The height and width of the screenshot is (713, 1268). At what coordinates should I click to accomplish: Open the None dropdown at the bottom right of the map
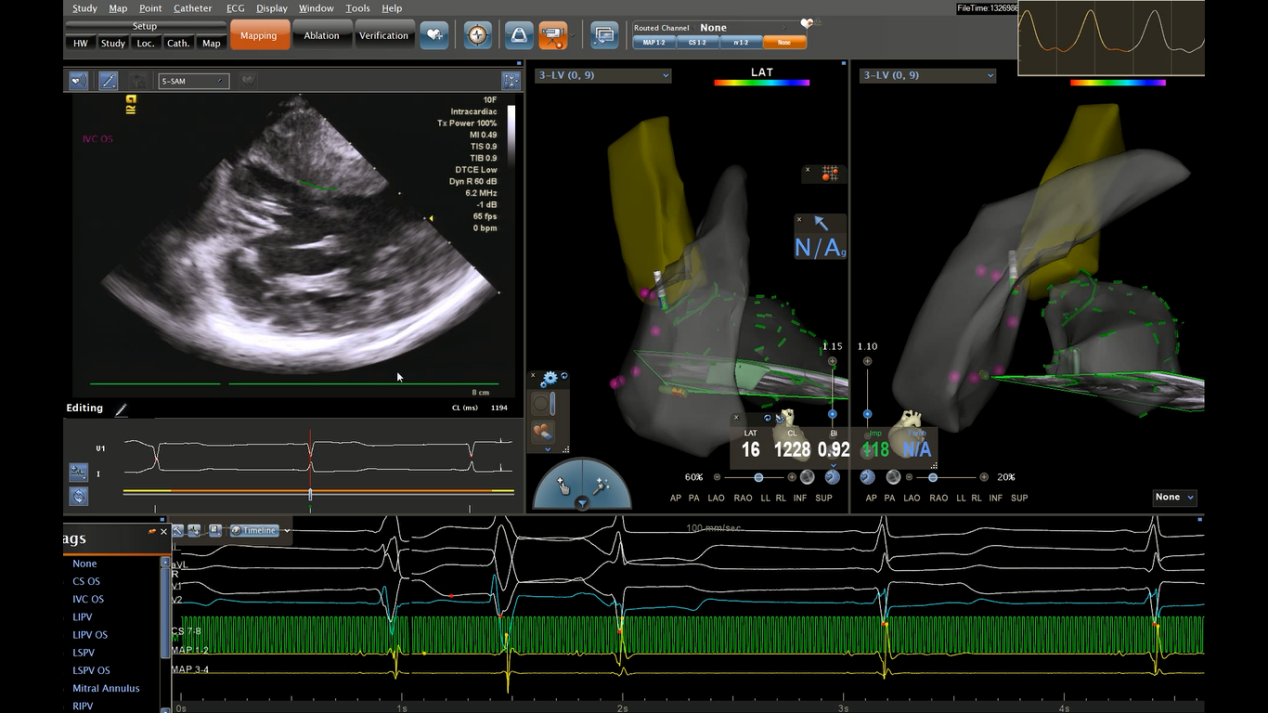pos(1174,497)
